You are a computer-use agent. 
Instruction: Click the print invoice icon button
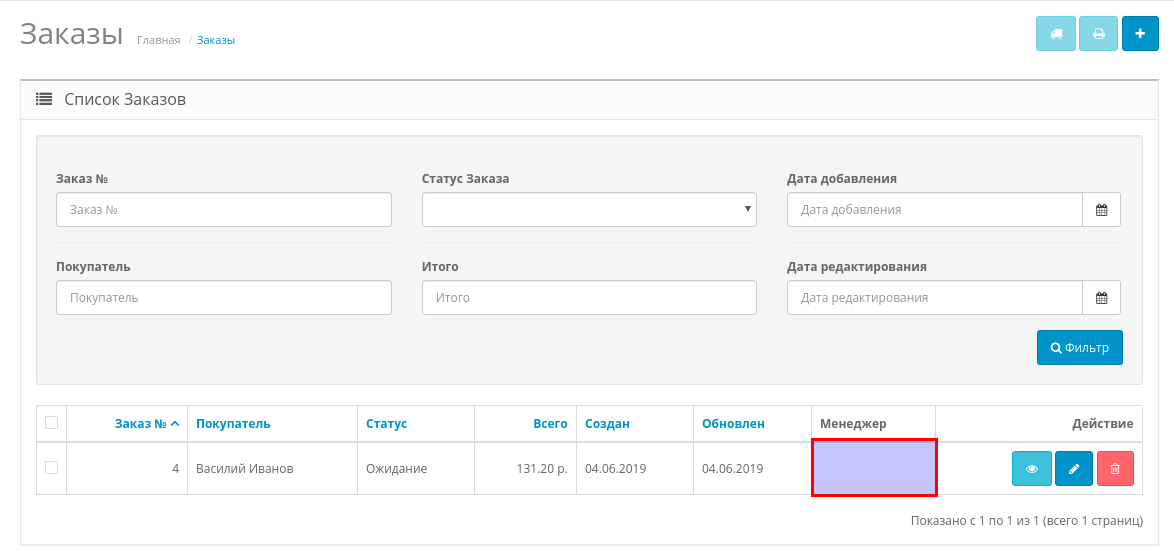(1098, 34)
